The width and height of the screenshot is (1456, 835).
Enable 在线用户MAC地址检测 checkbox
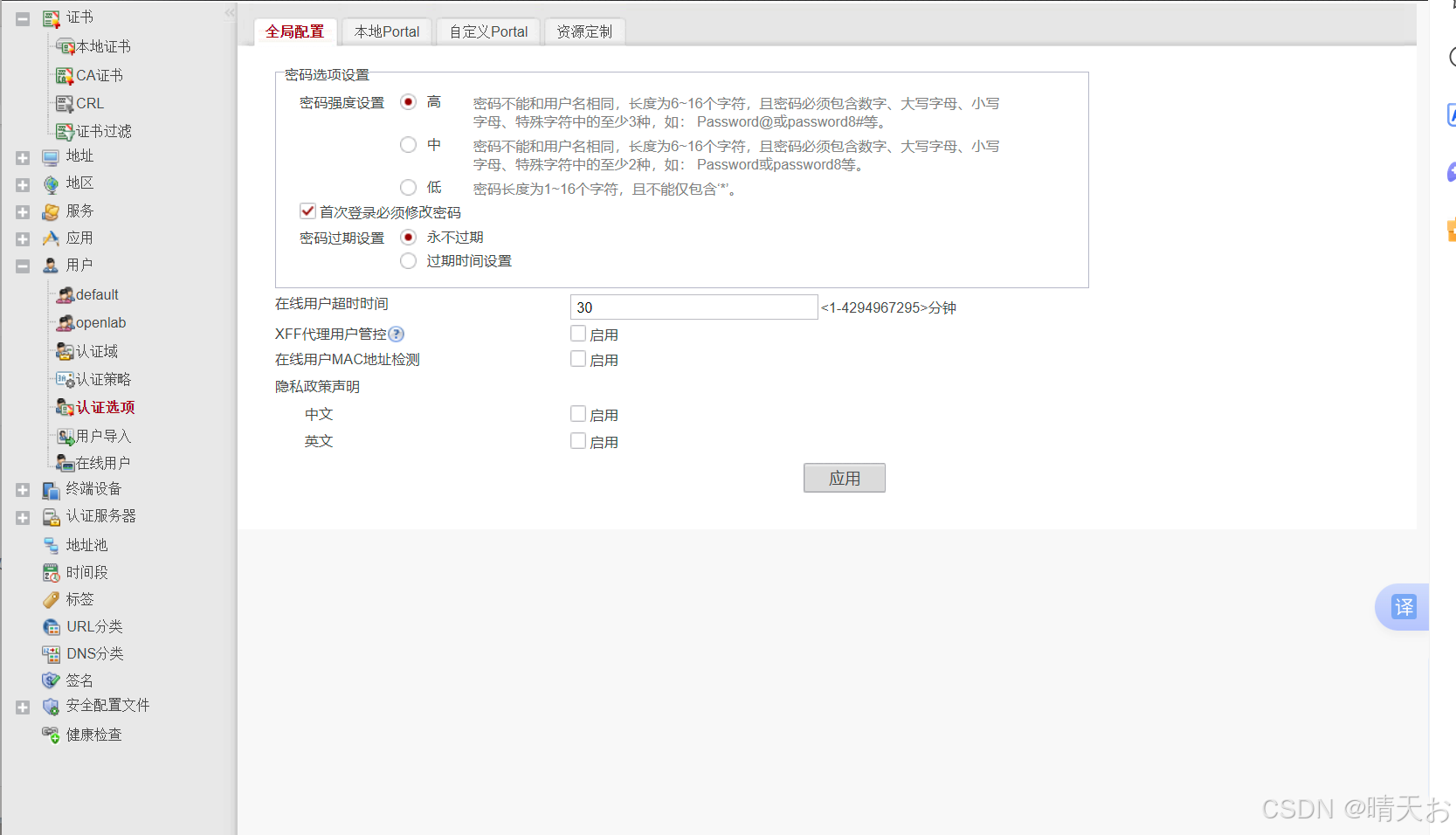pyautogui.click(x=578, y=358)
